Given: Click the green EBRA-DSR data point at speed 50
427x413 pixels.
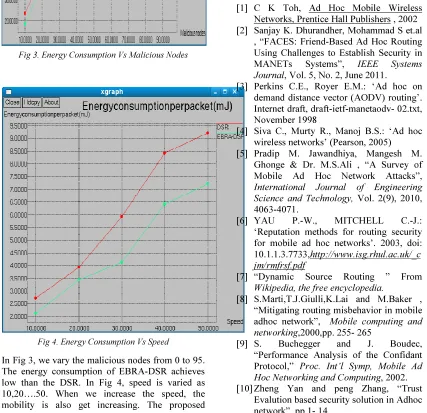Looking at the screenshot, I should pyautogui.click(x=208, y=184).
